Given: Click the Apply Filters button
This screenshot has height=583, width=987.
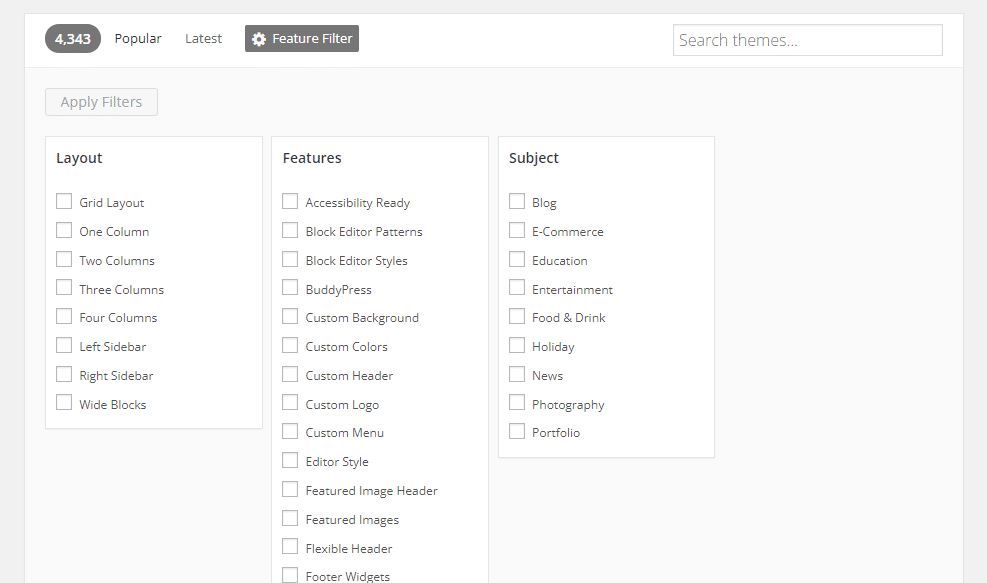Looking at the screenshot, I should pos(100,101).
